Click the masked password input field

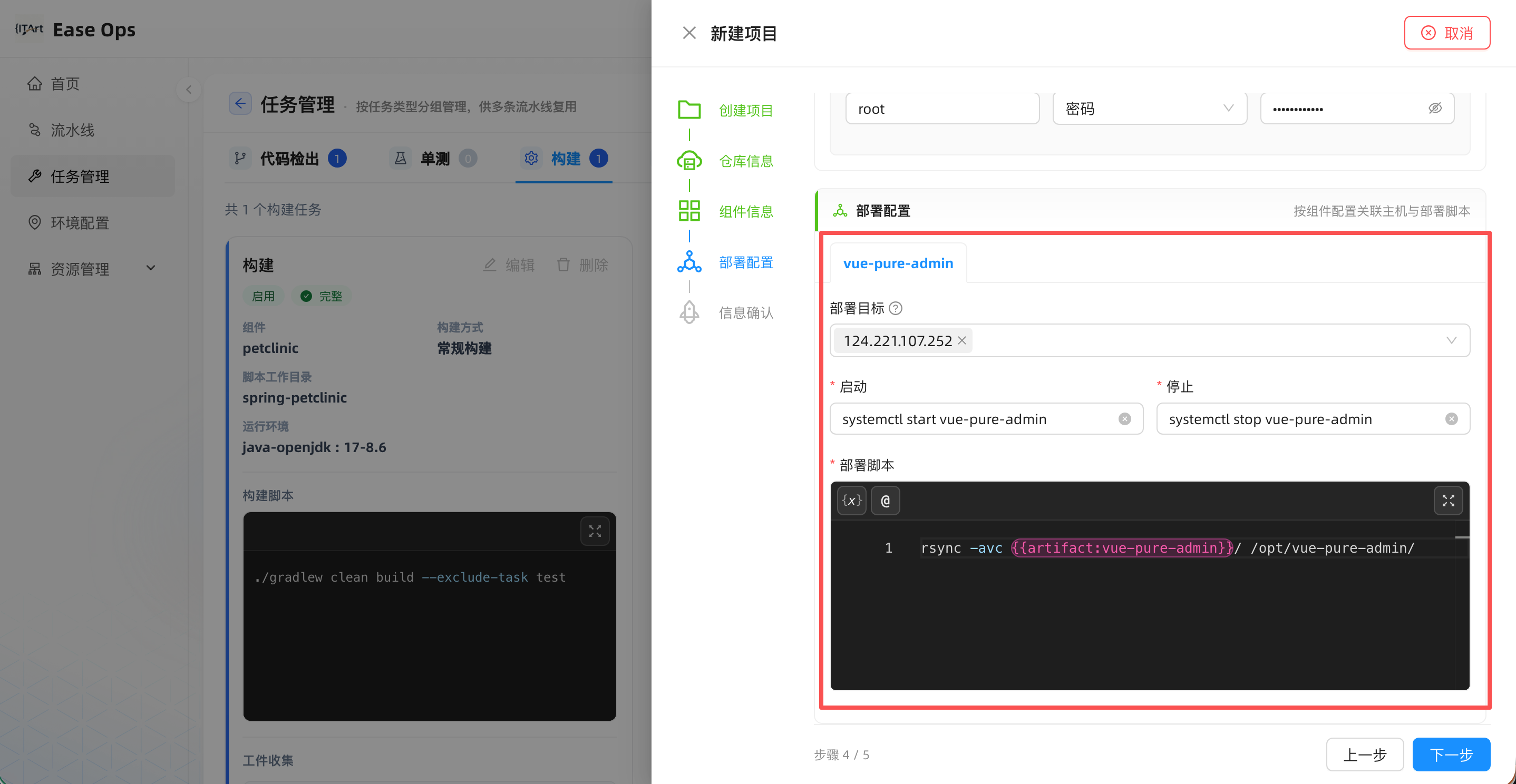point(1356,108)
